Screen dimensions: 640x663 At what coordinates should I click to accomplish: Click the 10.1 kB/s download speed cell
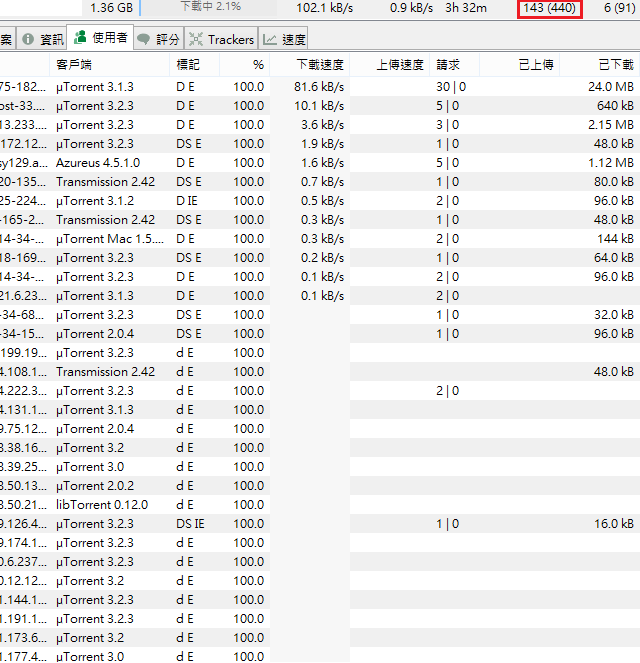pyautogui.click(x=319, y=106)
